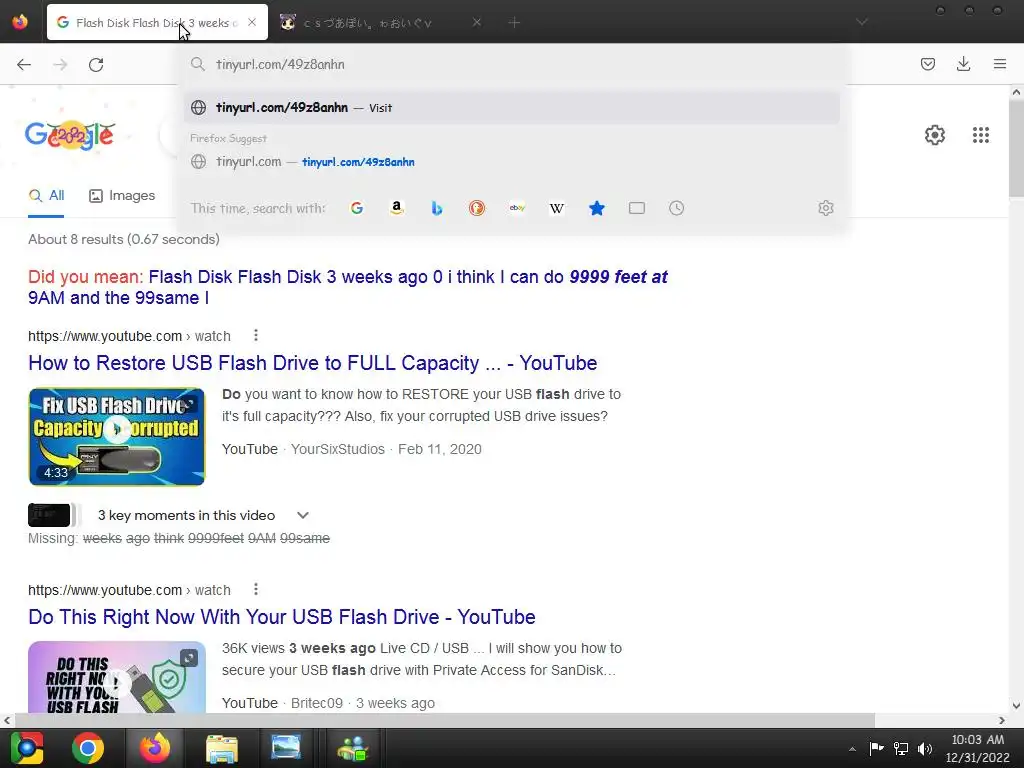The image size is (1024, 768).
Task: Open the network tray icon
Action: click(x=901, y=748)
